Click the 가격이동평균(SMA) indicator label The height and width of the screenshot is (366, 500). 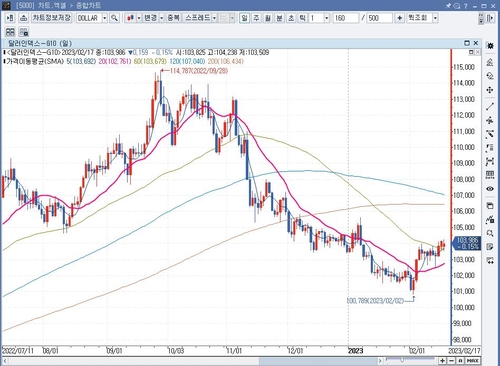point(35,61)
